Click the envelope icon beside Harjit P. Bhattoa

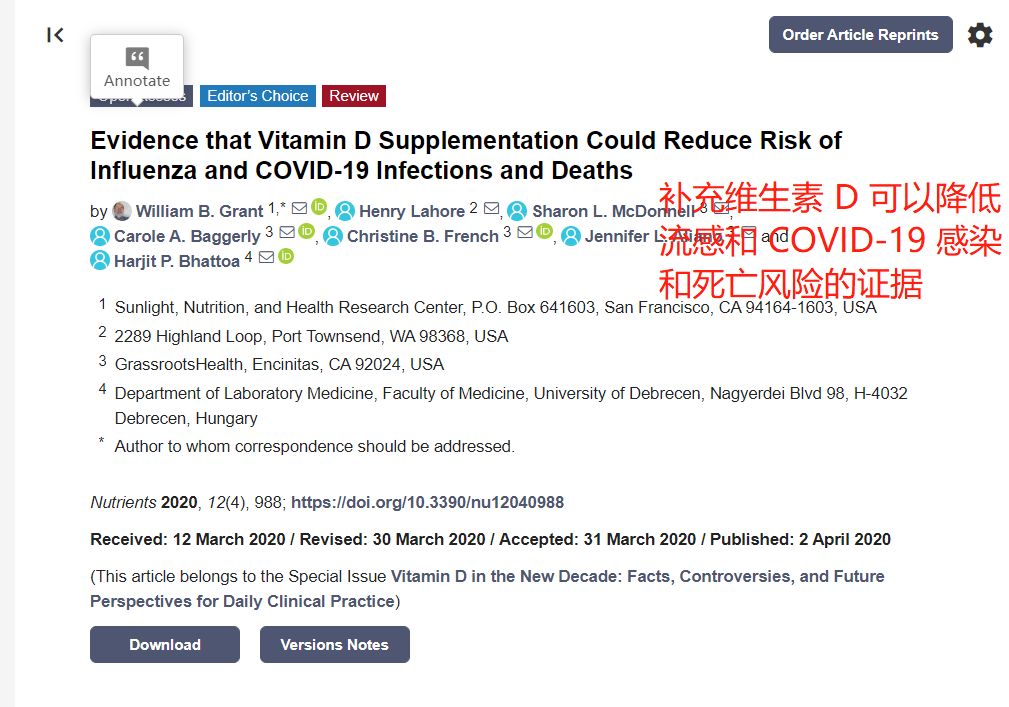(266, 258)
